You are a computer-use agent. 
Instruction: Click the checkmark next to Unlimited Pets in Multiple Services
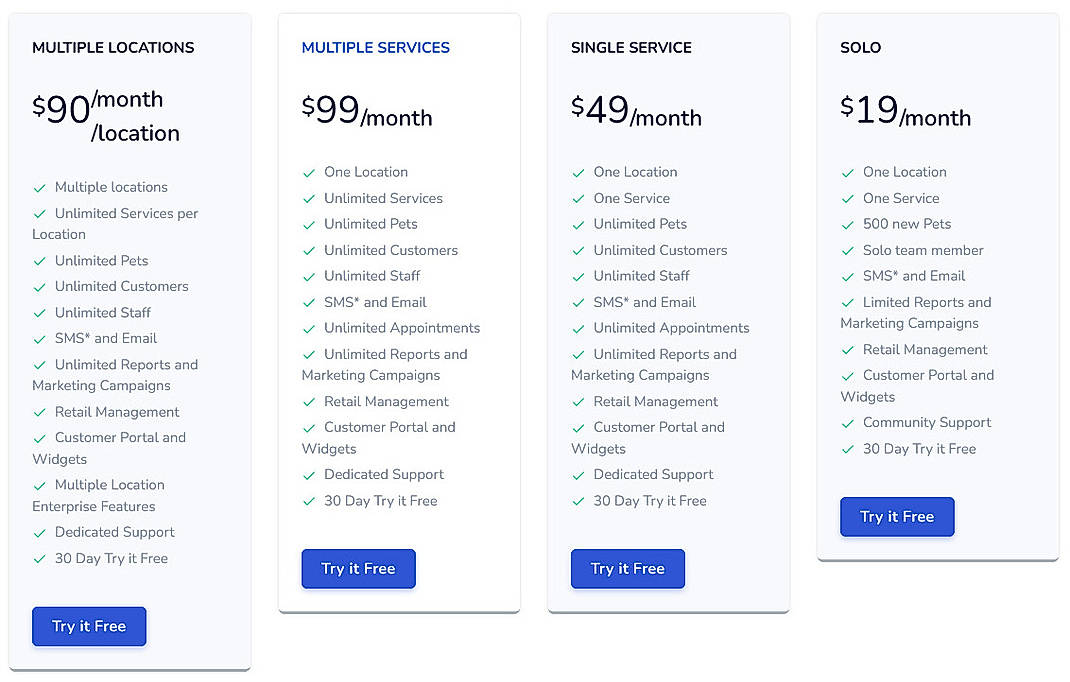point(309,224)
